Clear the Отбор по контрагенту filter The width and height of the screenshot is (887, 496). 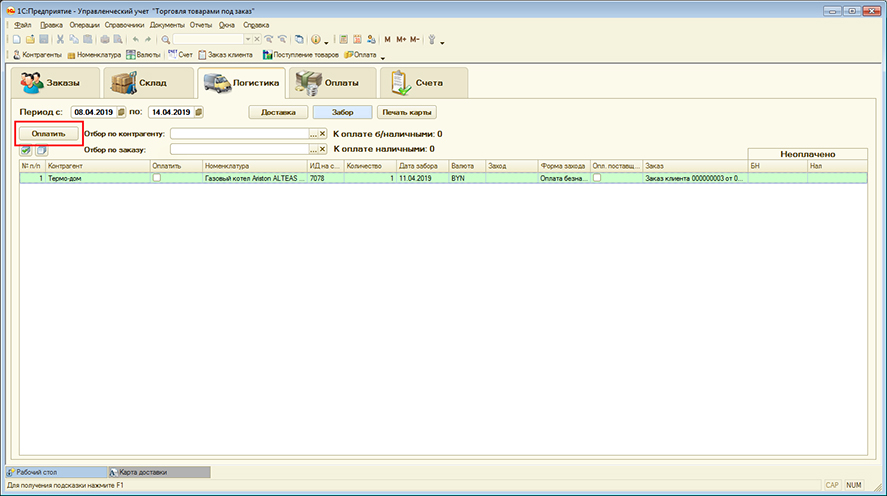[x=323, y=133]
